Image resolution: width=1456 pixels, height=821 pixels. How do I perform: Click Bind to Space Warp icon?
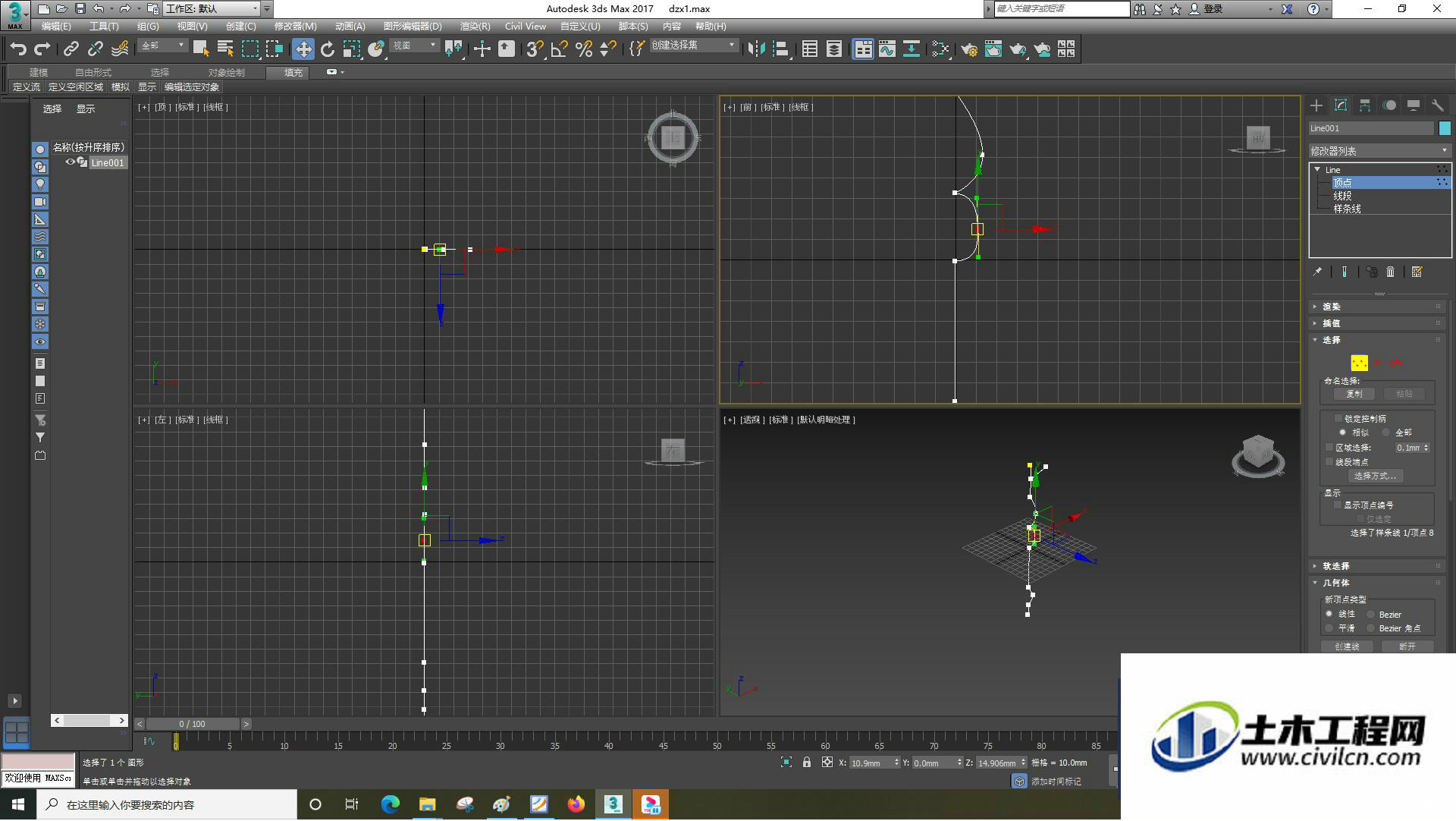[x=120, y=49]
